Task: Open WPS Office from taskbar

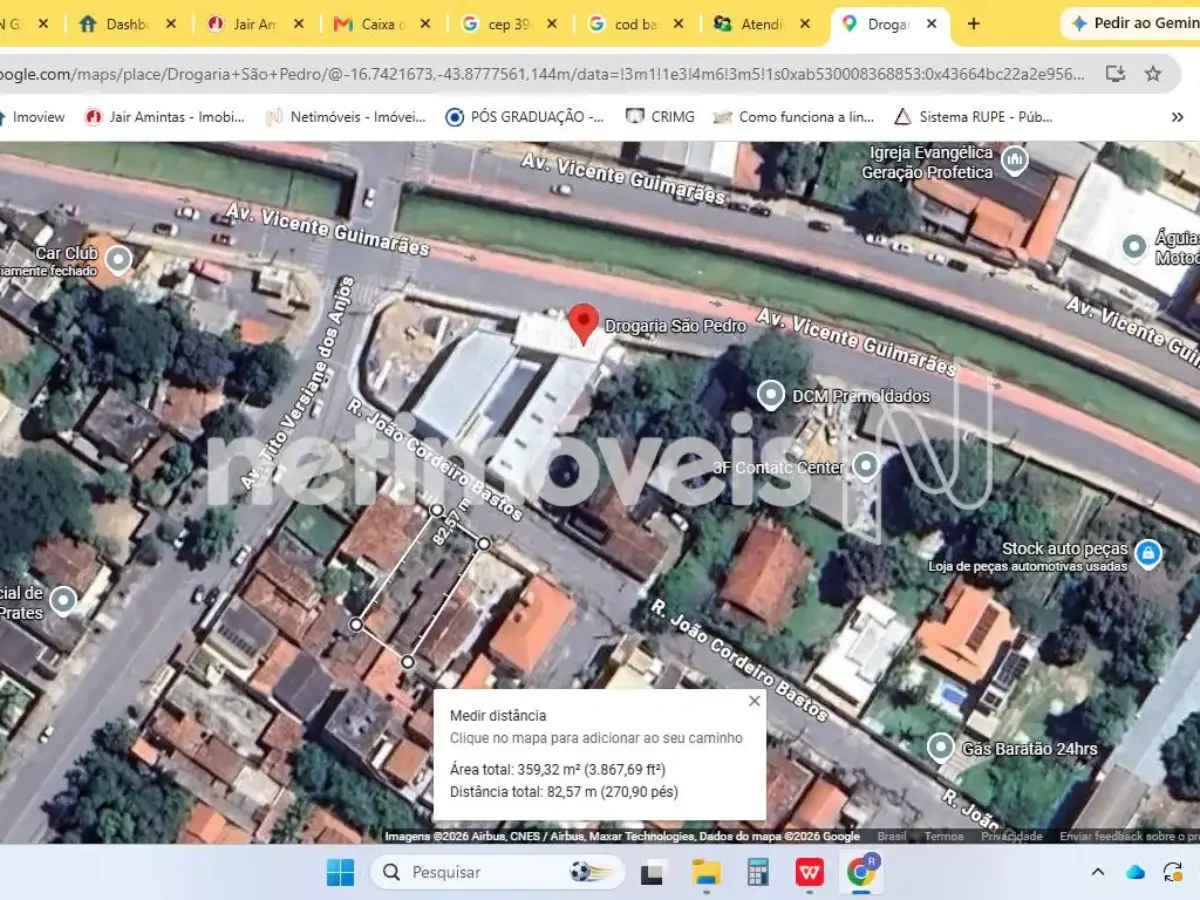Action: (x=810, y=872)
